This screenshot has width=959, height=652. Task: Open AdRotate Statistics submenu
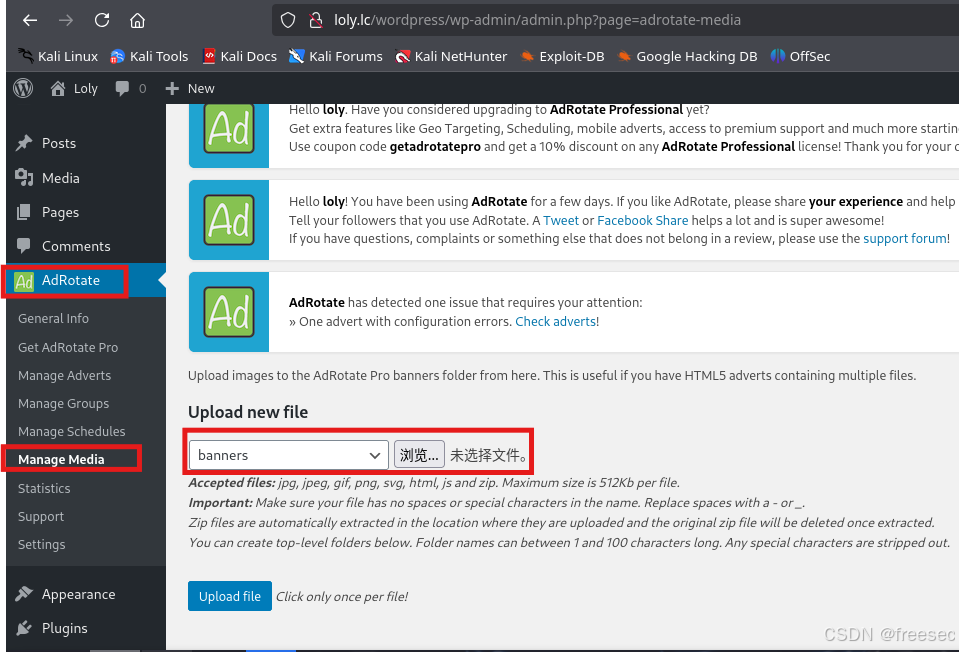click(44, 489)
